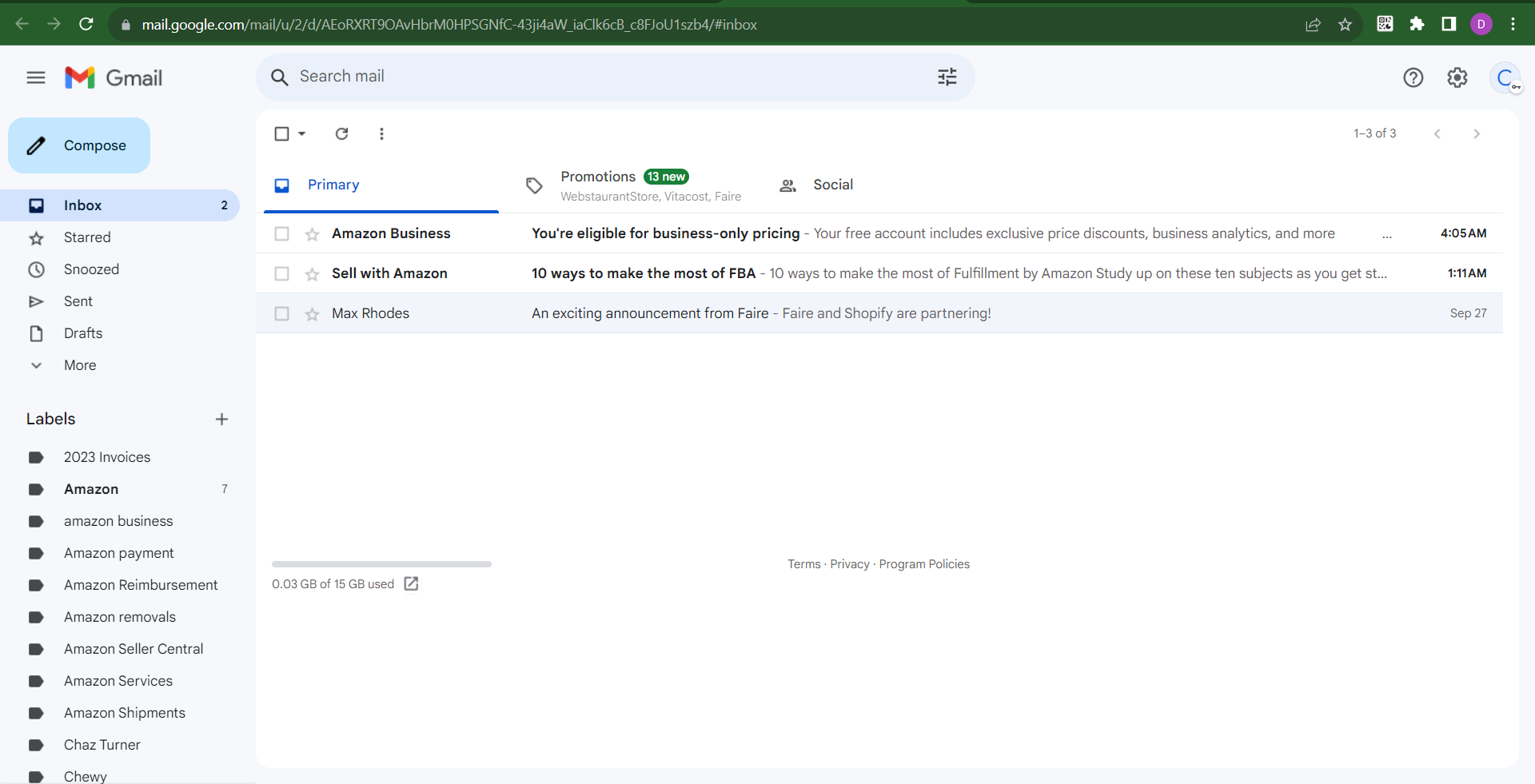Open the Terms link
The width and height of the screenshot is (1535, 784).
coord(803,564)
